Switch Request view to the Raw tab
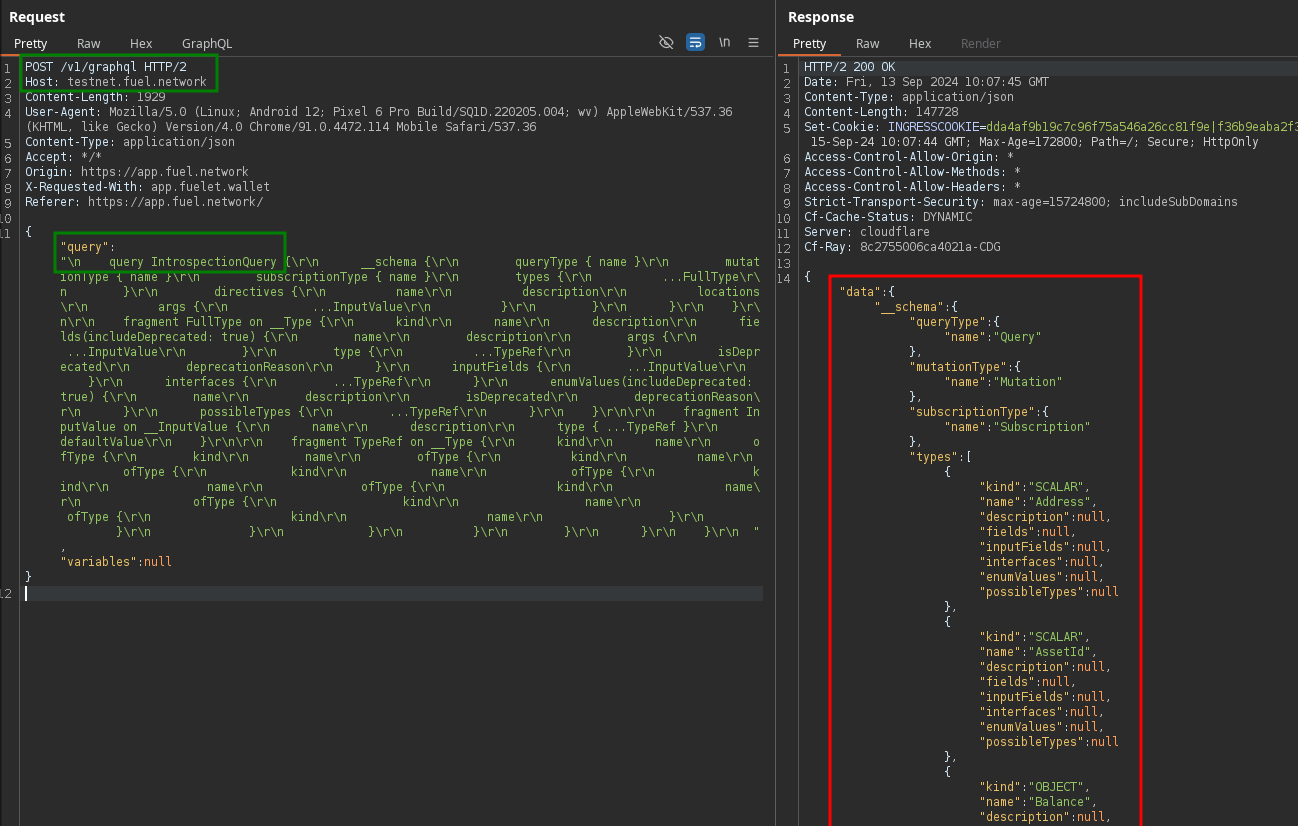 pyautogui.click(x=89, y=44)
